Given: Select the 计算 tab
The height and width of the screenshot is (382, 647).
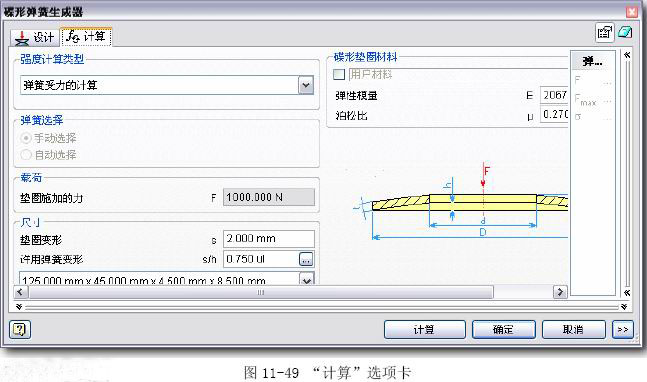Looking at the screenshot, I should coord(86,37).
